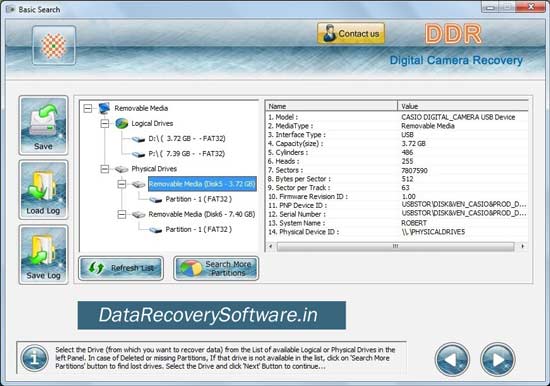Image resolution: width=550 pixels, height=386 pixels.
Task: Collapse the Removable Media root node
Action: 88,108
